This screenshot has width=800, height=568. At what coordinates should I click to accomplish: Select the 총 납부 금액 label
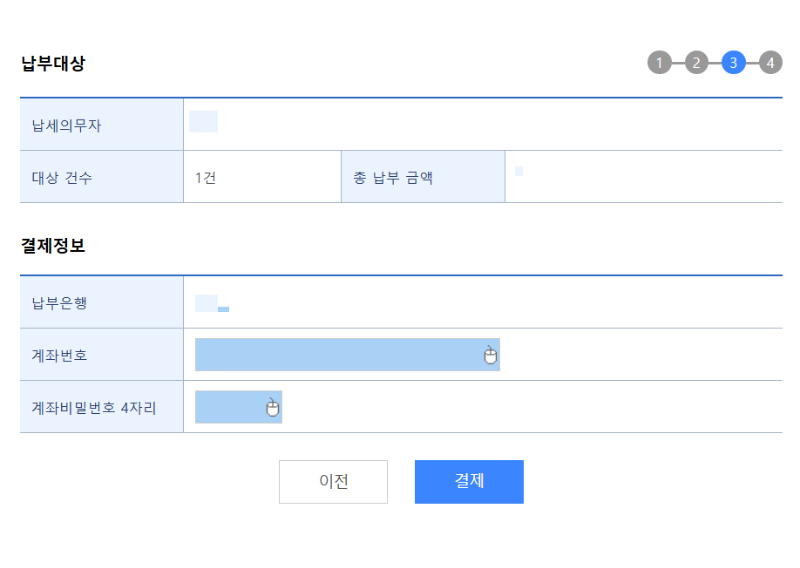click(393, 178)
